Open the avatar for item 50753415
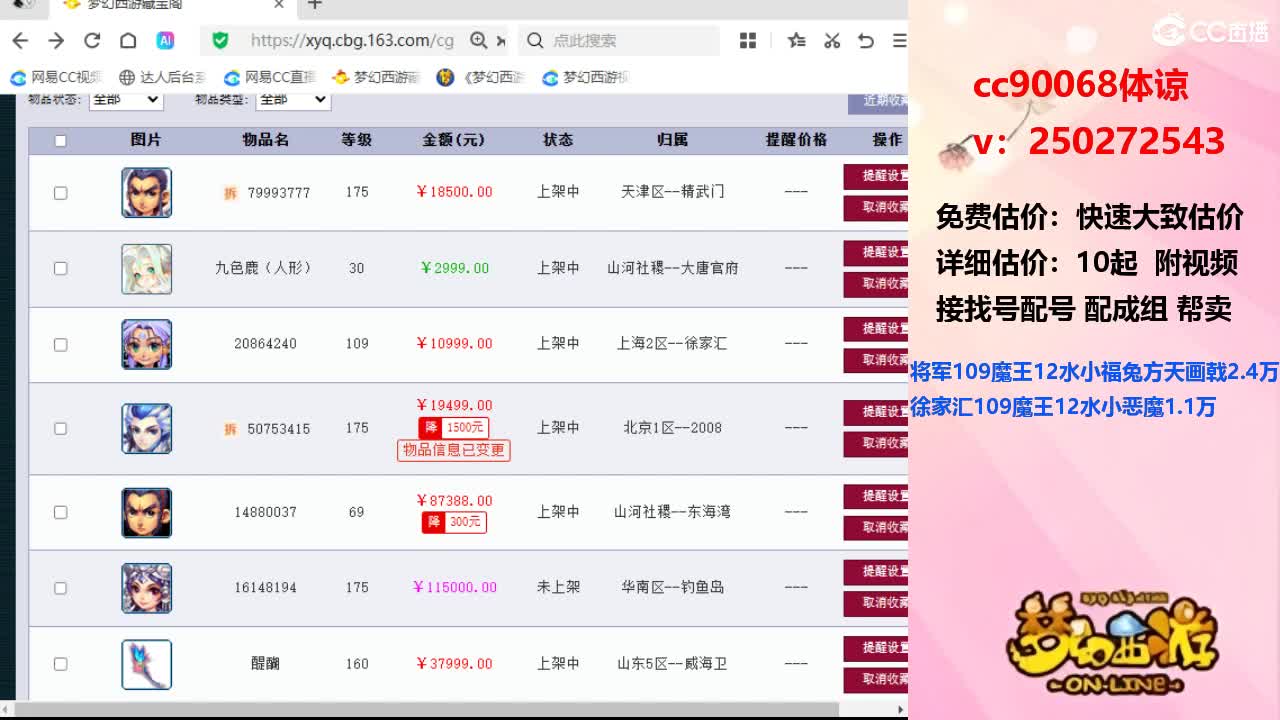Viewport: 1280px width, 720px height. tap(147, 428)
